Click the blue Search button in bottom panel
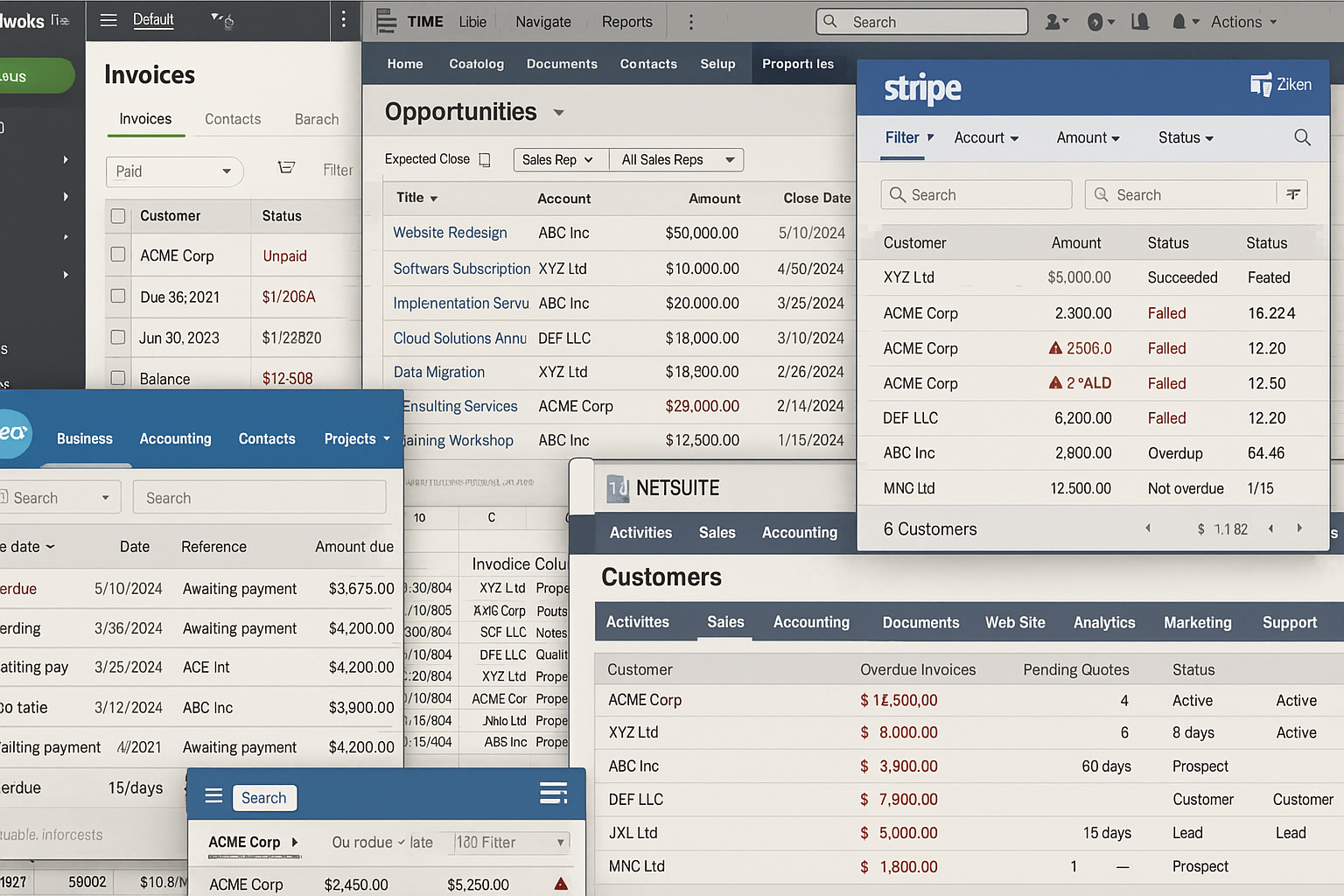This screenshot has width=1344, height=896. (264, 798)
